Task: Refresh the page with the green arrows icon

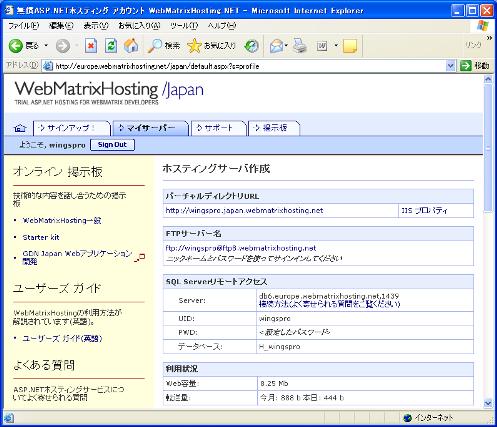Action: click(111, 46)
